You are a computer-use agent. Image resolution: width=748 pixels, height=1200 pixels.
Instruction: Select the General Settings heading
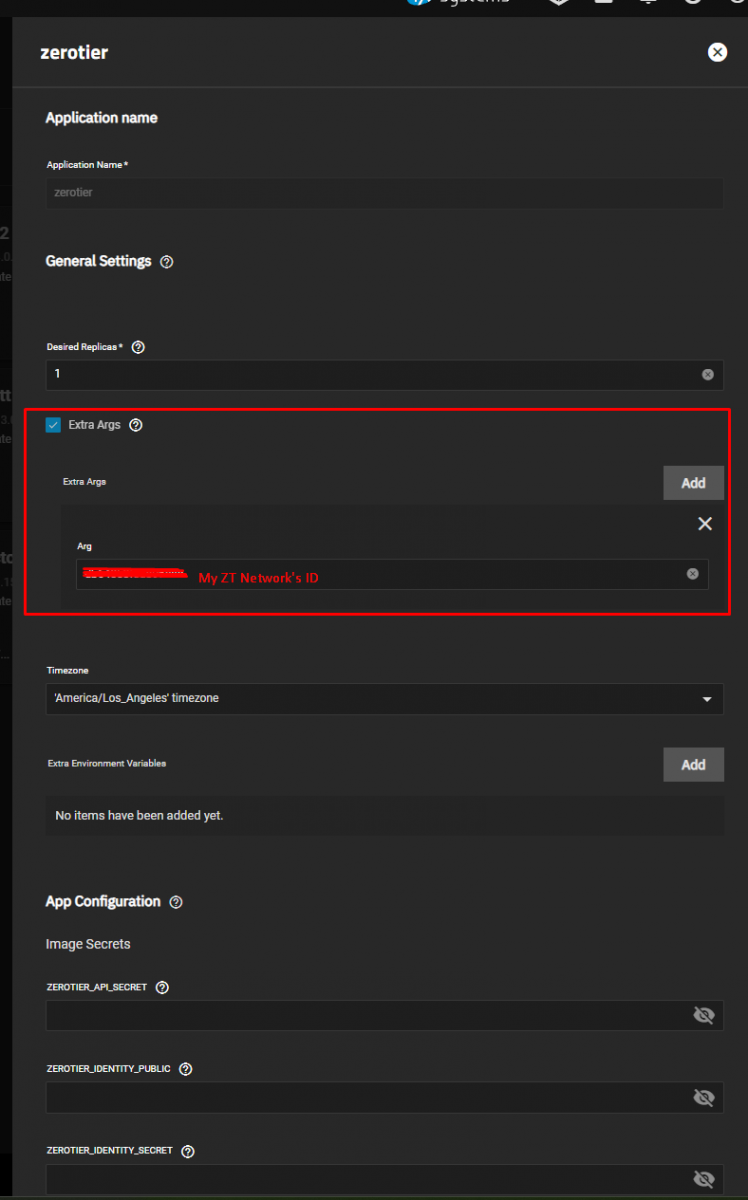click(98, 261)
